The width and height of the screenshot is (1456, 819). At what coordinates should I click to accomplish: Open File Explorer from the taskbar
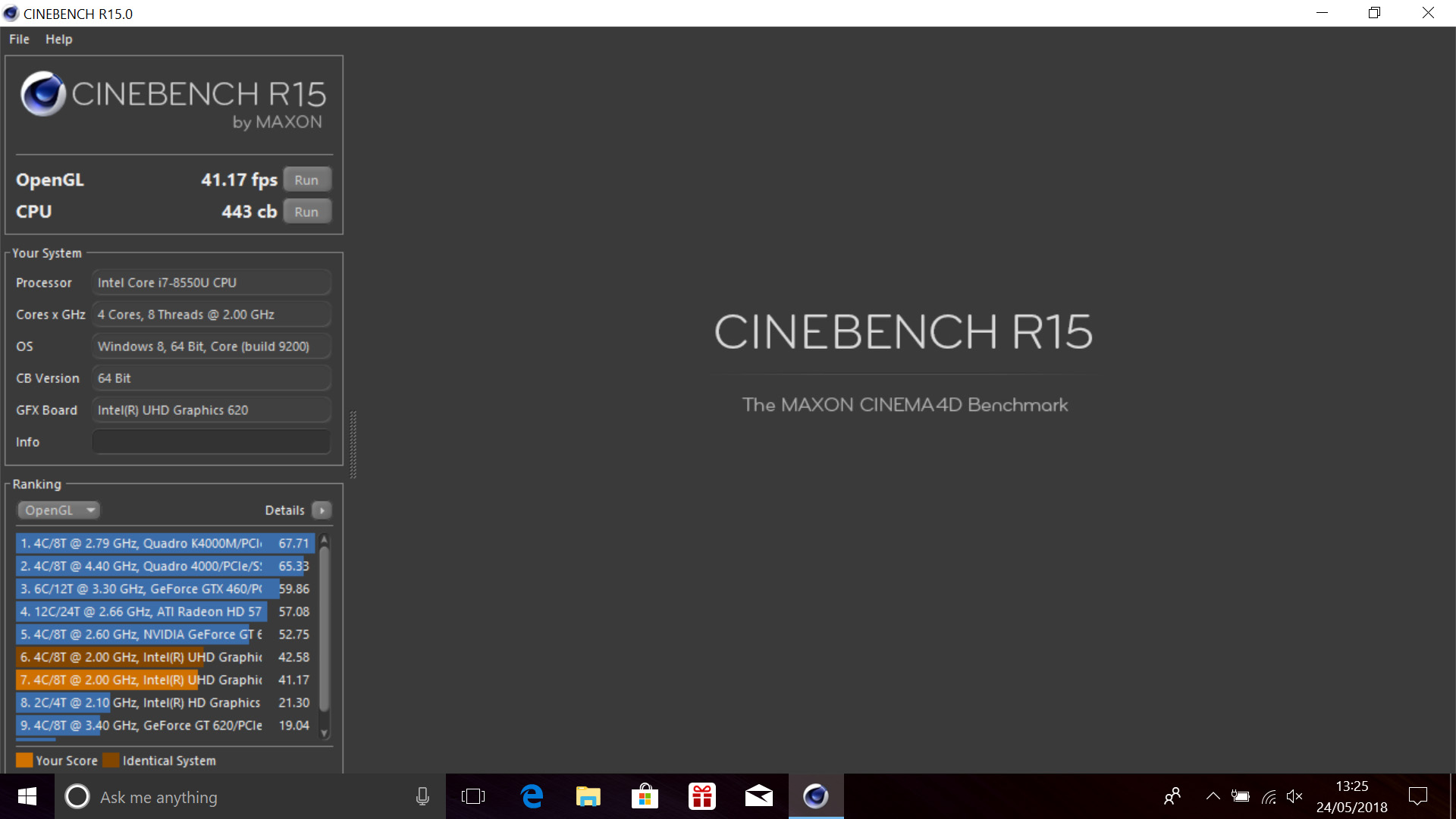click(588, 796)
